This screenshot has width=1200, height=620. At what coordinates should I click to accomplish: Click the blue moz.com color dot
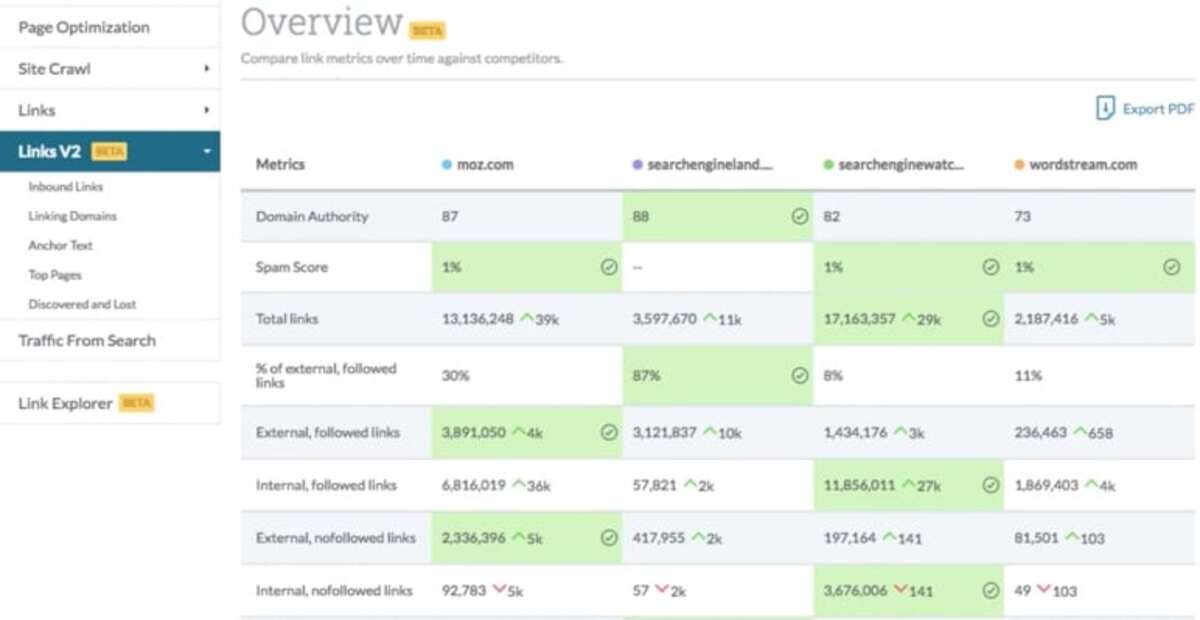pyautogui.click(x=447, y=165)
